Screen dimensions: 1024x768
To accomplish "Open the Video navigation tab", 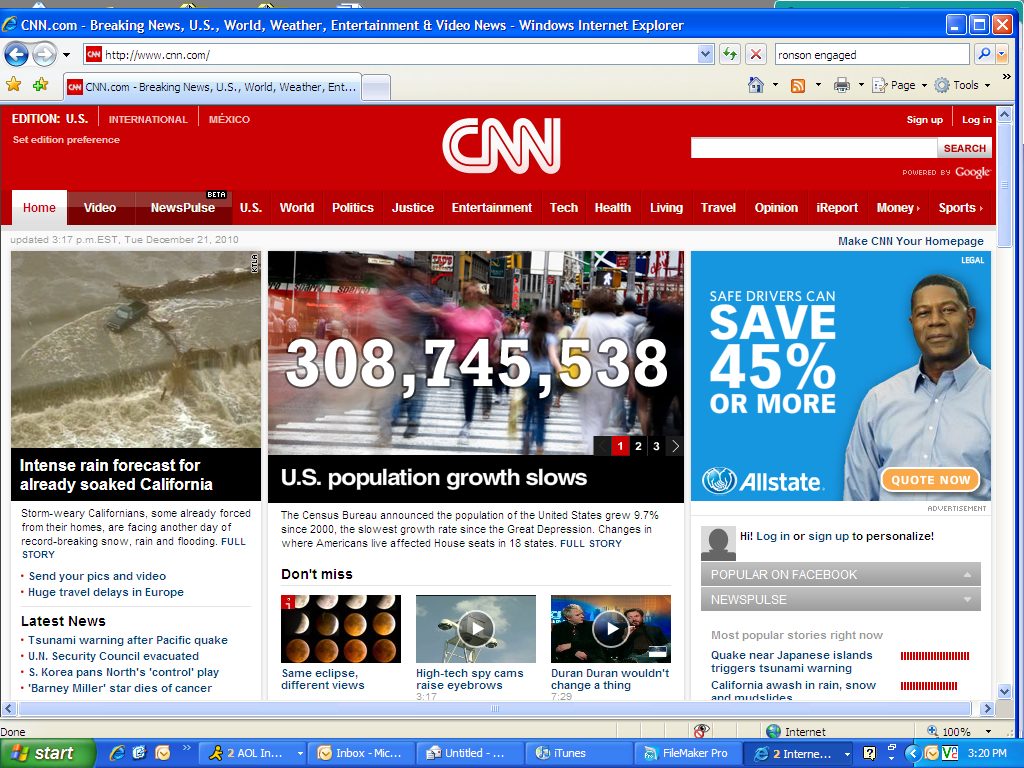I will click(100, 208).
